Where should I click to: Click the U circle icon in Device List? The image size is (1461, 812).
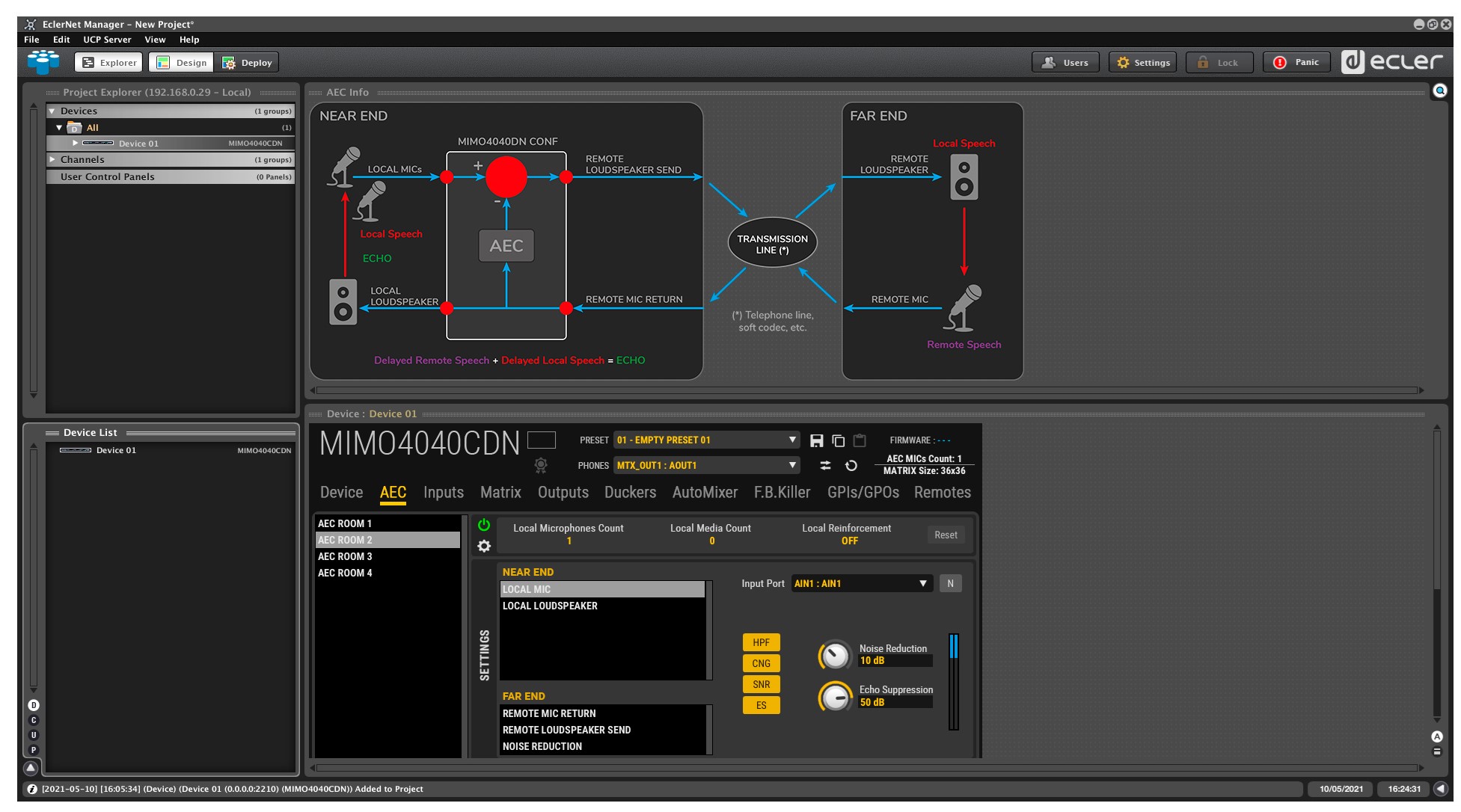(x=33, y=735)
